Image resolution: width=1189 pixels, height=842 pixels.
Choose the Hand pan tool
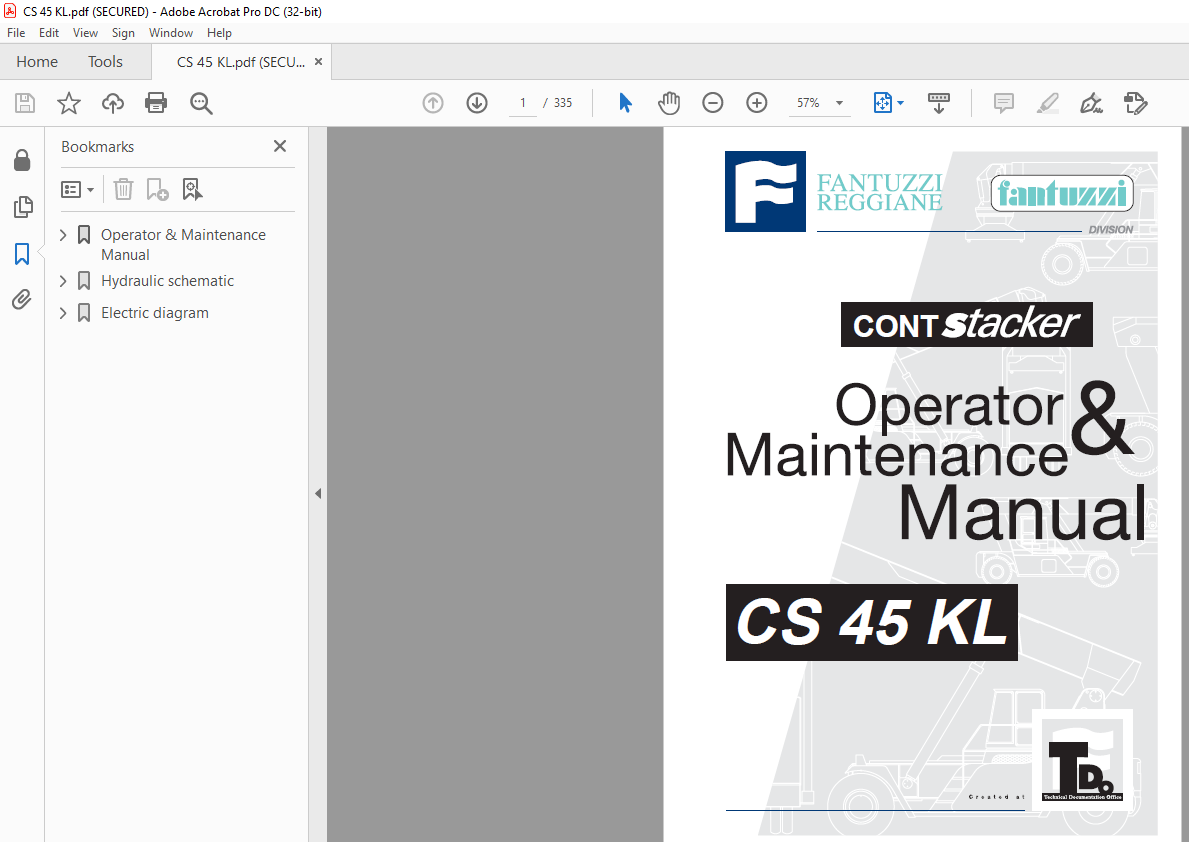coord(669,103)
